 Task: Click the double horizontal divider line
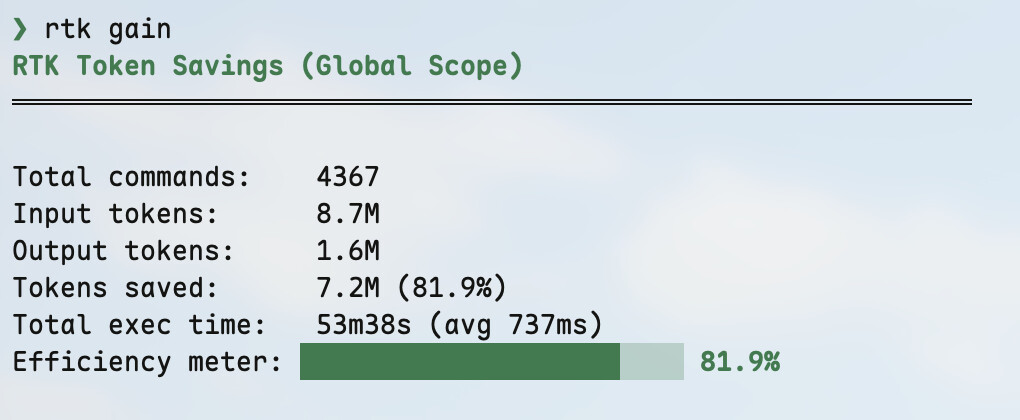(x=492, y=102)
